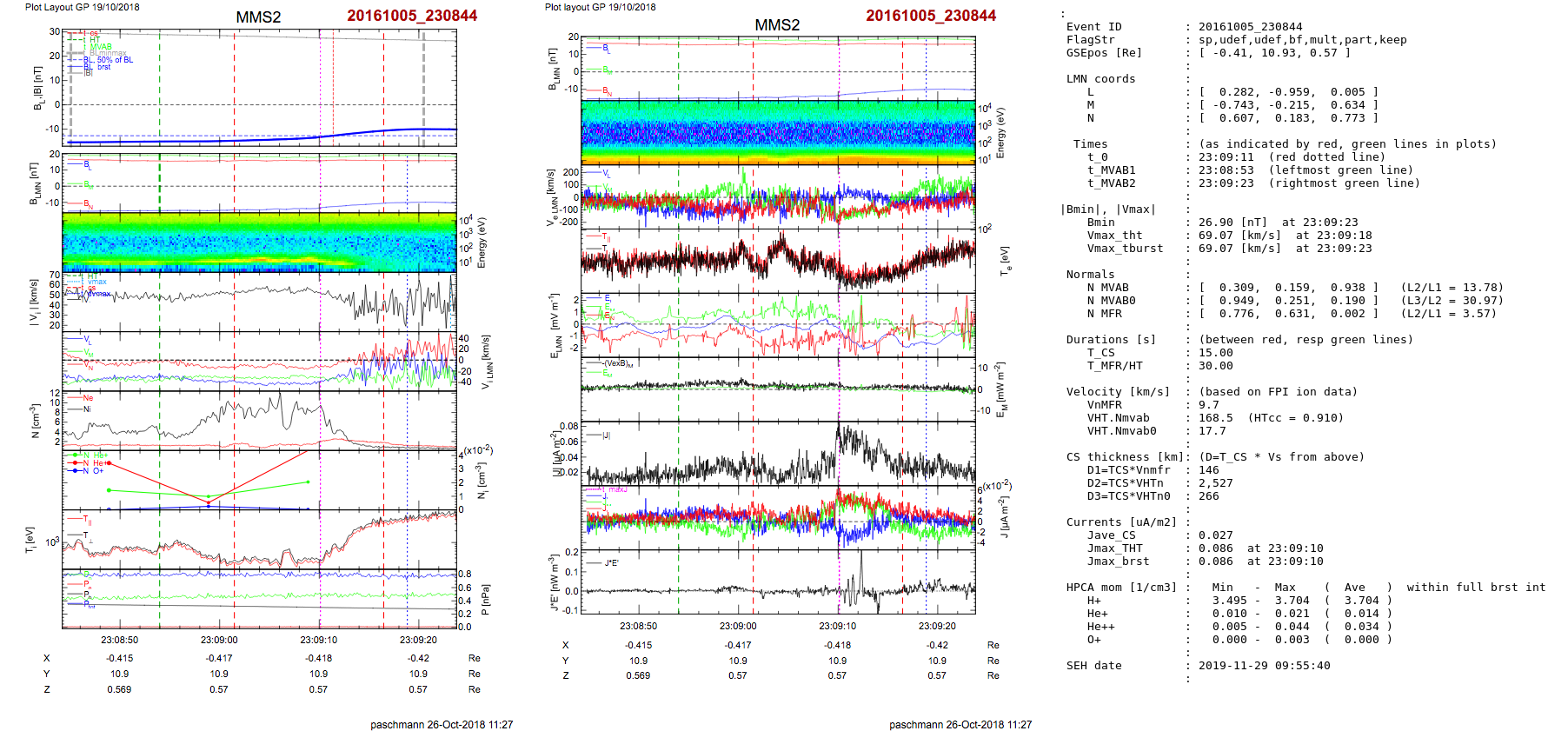
Task: Click the 23:08:50 time tick on right plot
Action: tap(638, 626)
